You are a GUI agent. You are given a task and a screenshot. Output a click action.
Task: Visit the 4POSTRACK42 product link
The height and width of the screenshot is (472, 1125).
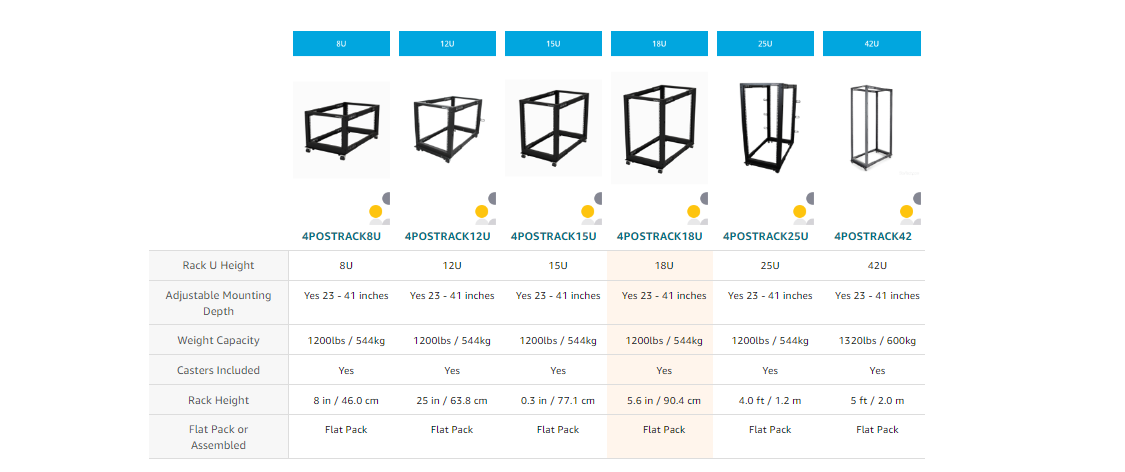point(870,237)
